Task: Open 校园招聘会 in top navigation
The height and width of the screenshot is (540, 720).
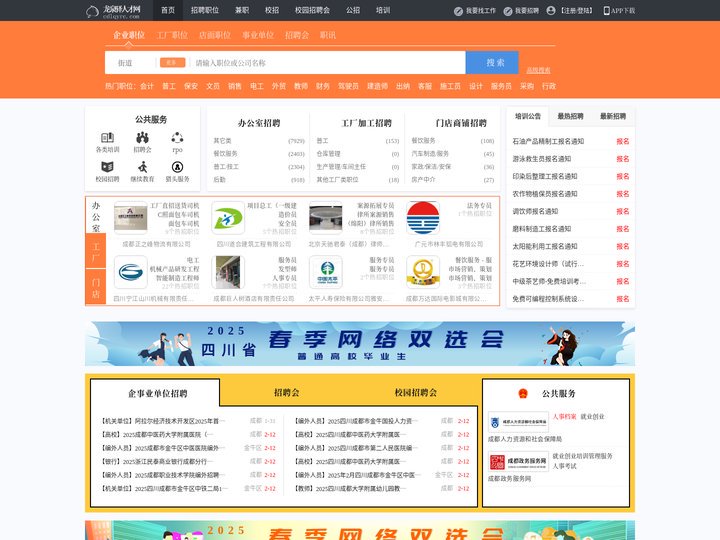Action: pyautogui.click(x=312, y=10)
